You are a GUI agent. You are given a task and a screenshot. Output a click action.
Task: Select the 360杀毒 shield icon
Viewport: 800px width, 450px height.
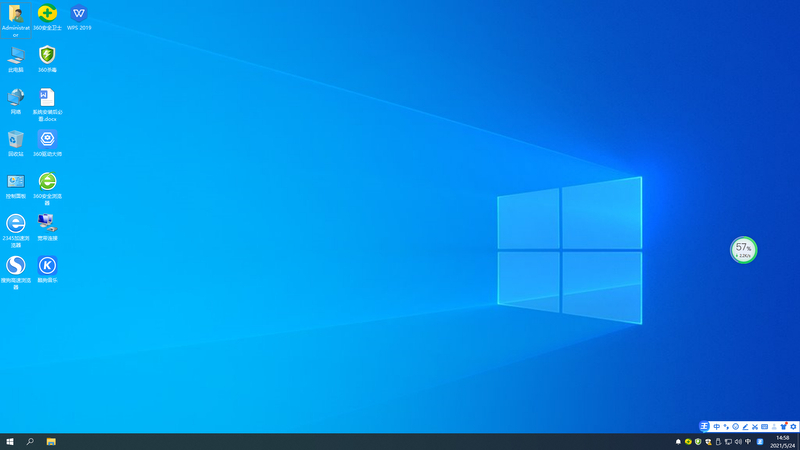(x=47, y=59)
